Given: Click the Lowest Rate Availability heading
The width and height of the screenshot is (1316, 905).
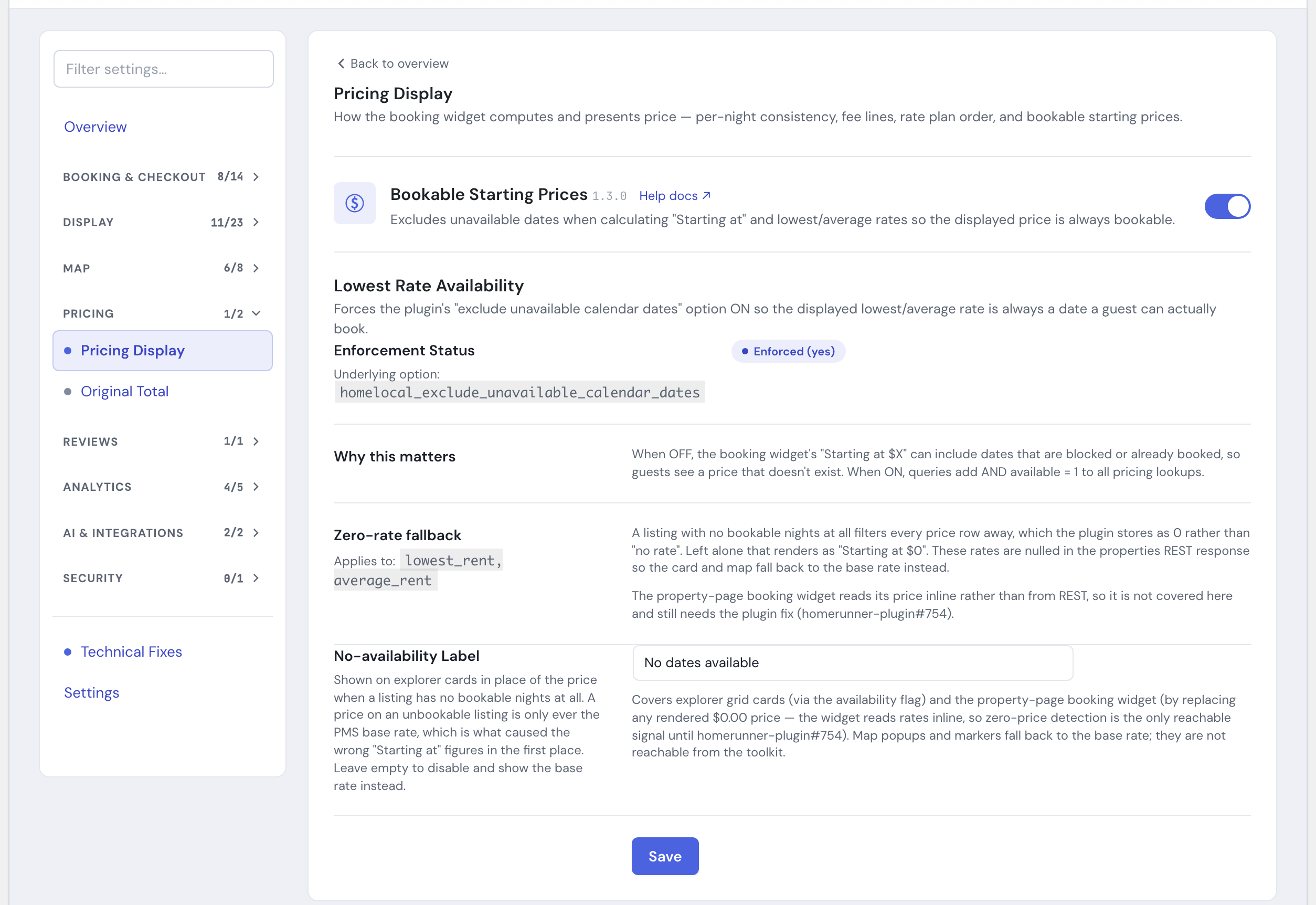Looking at the screenshot, I should (429, 286).
